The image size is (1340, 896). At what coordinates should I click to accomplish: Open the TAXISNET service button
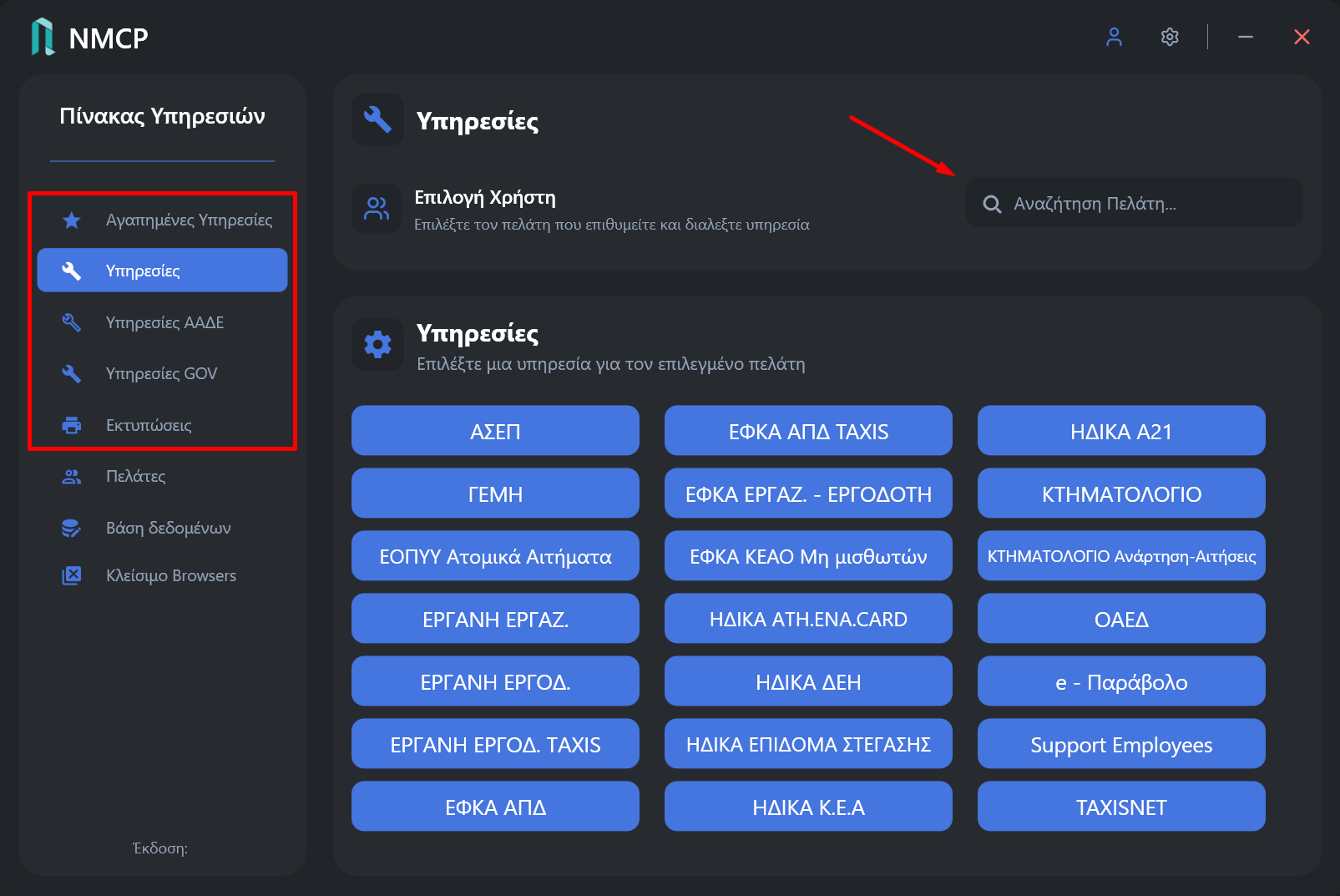click(1121, 807)
